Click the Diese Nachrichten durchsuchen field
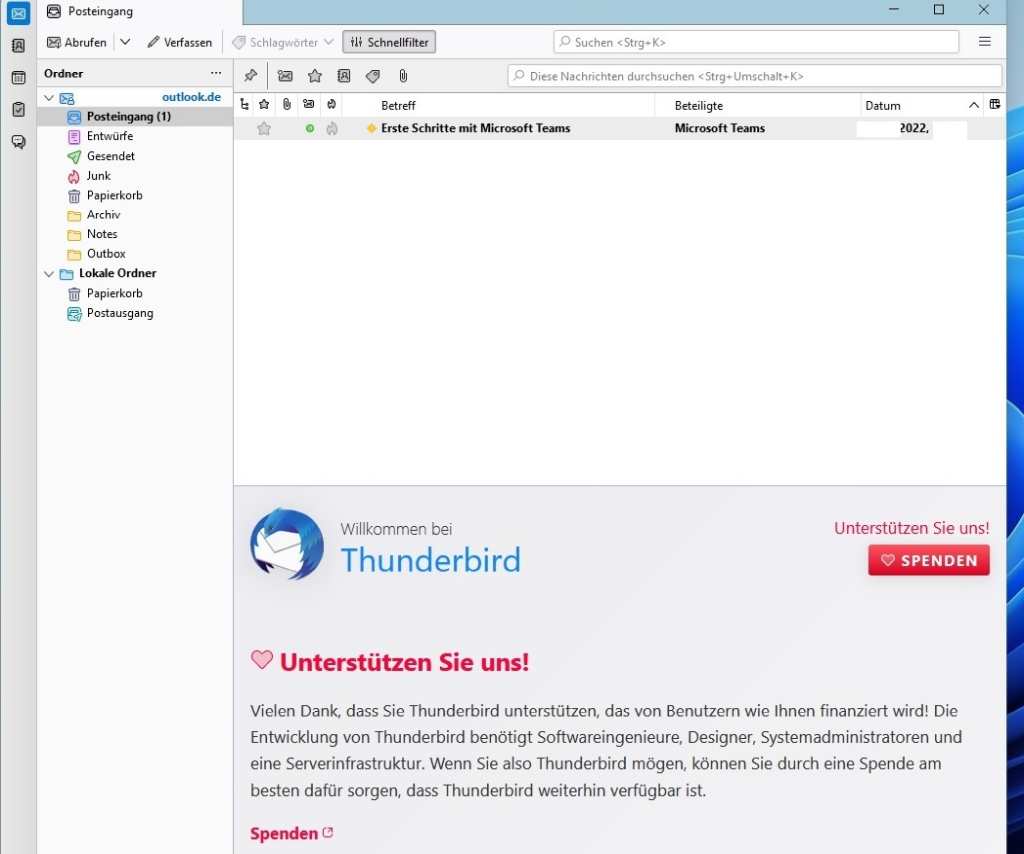The image size is (1024, 854). [754, 76]
